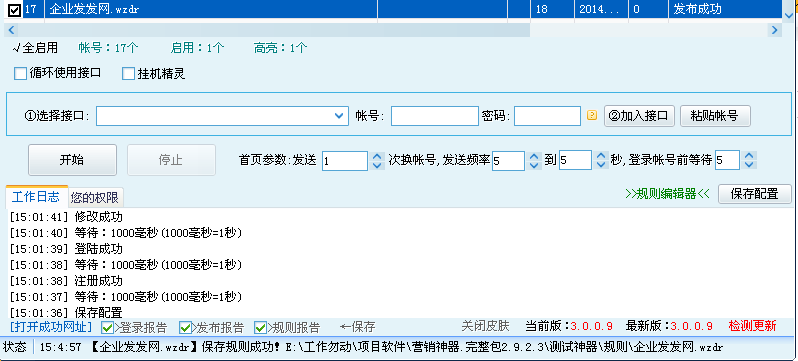
Task: Click the horizontal scrollbar thumb
Action: click(x=274, y=30)
